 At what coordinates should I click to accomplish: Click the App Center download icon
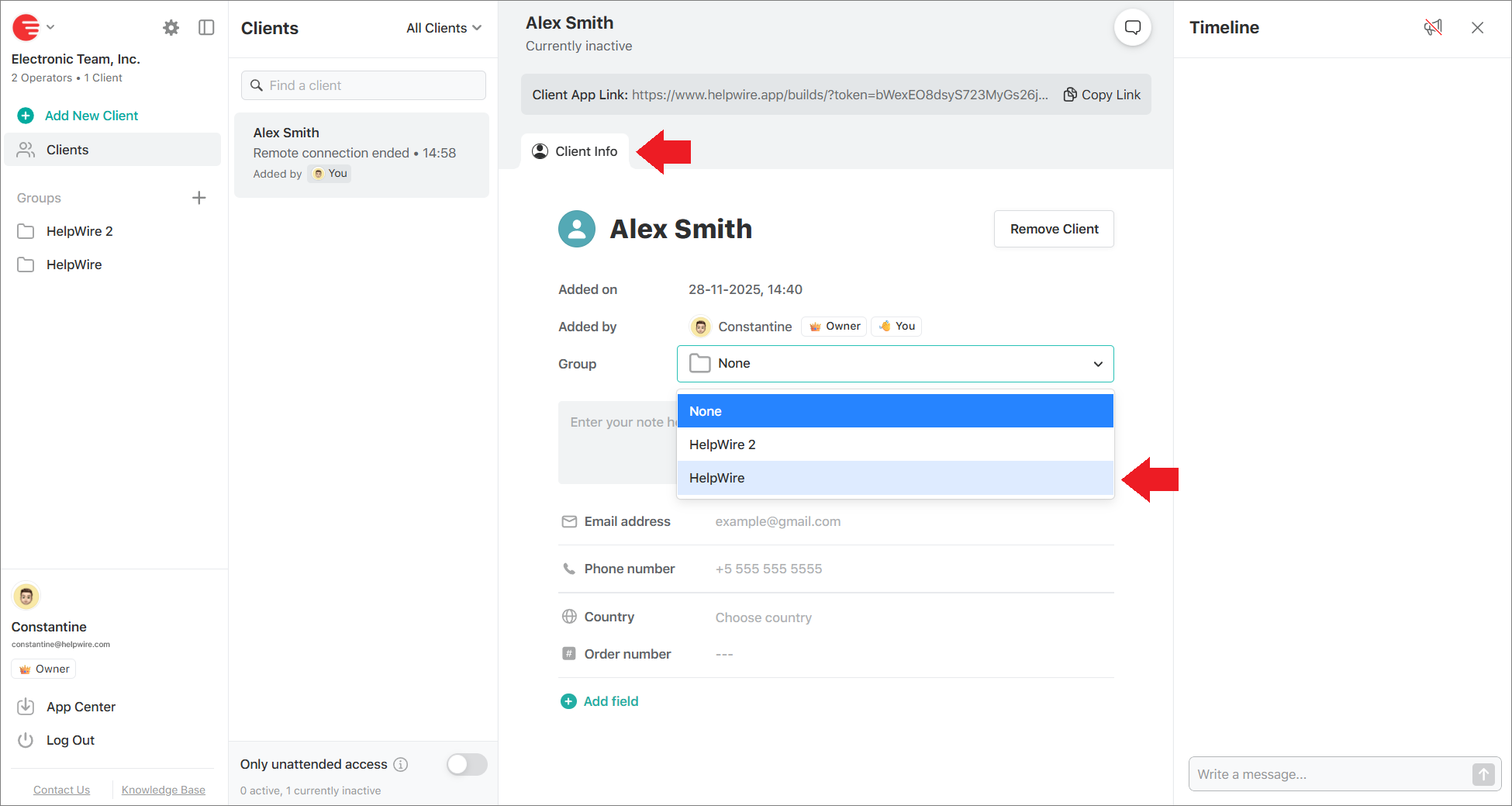point(26,706)
